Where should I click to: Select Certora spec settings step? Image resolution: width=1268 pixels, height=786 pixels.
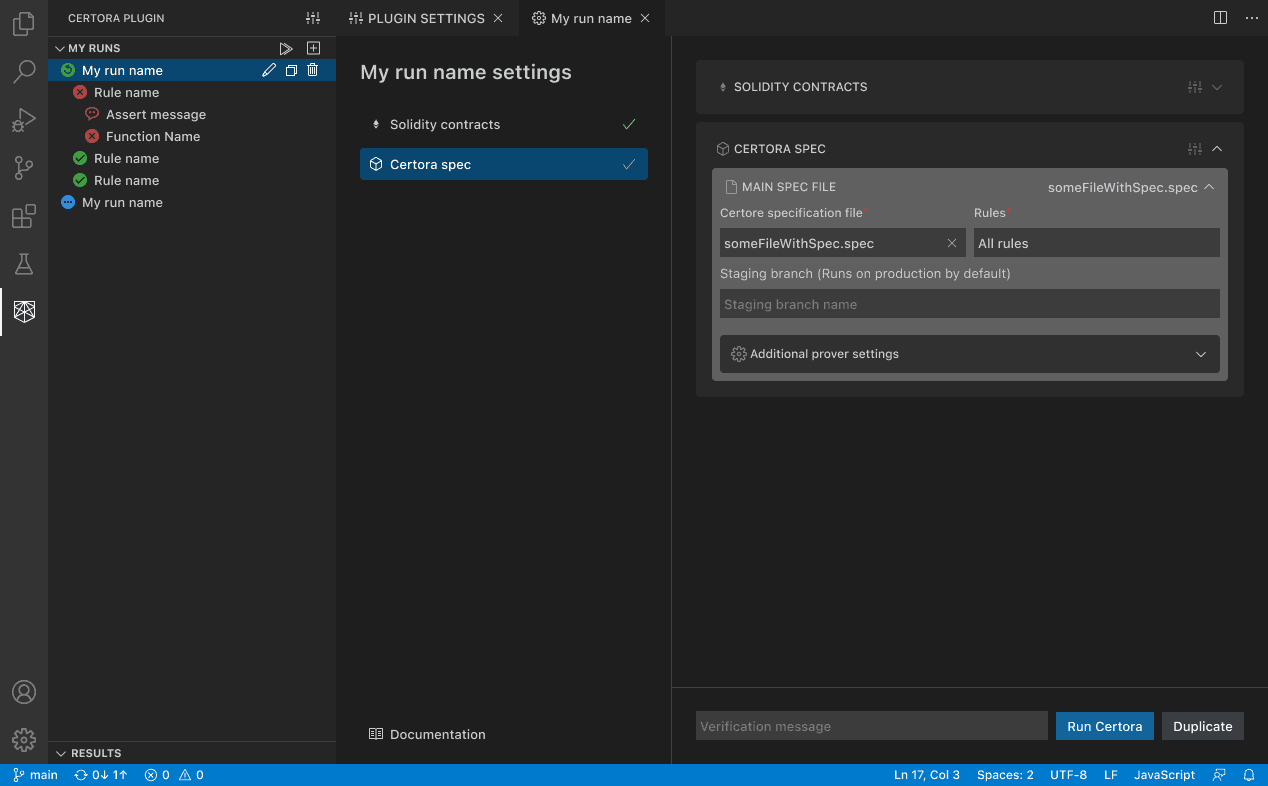click(x=504, y=164)
